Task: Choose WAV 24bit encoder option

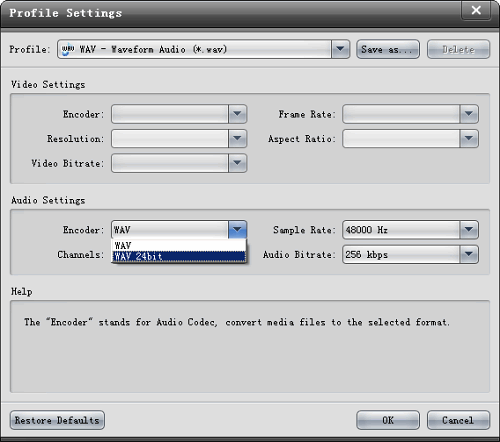Action: click(x=179, y=256)
